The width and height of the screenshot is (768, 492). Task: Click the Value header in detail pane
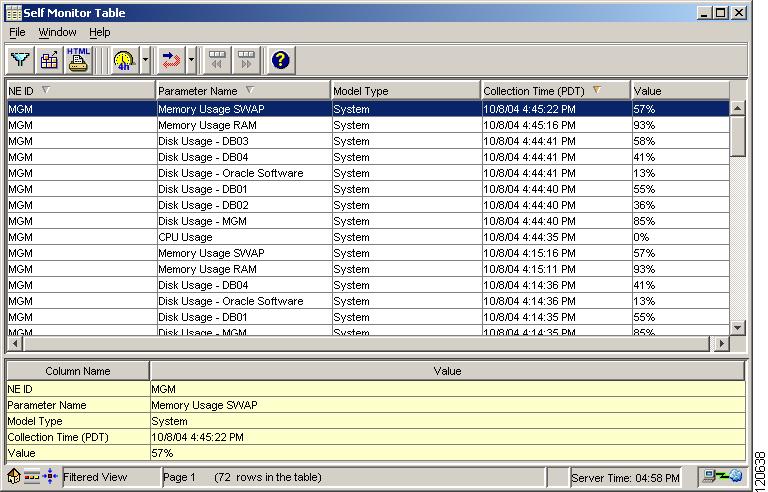(x=447, y=371)
